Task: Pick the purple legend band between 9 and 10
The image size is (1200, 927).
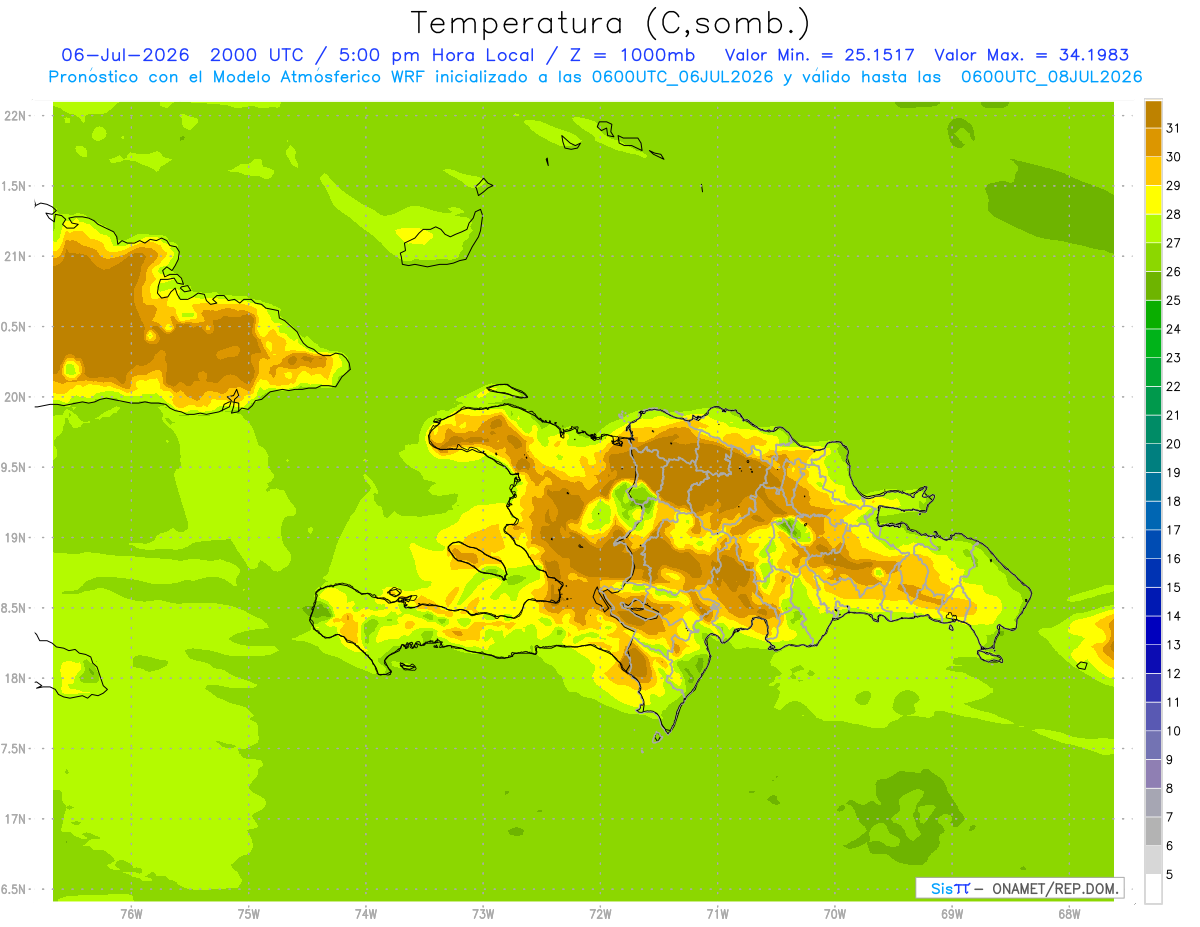Action: coord(1153,745)
